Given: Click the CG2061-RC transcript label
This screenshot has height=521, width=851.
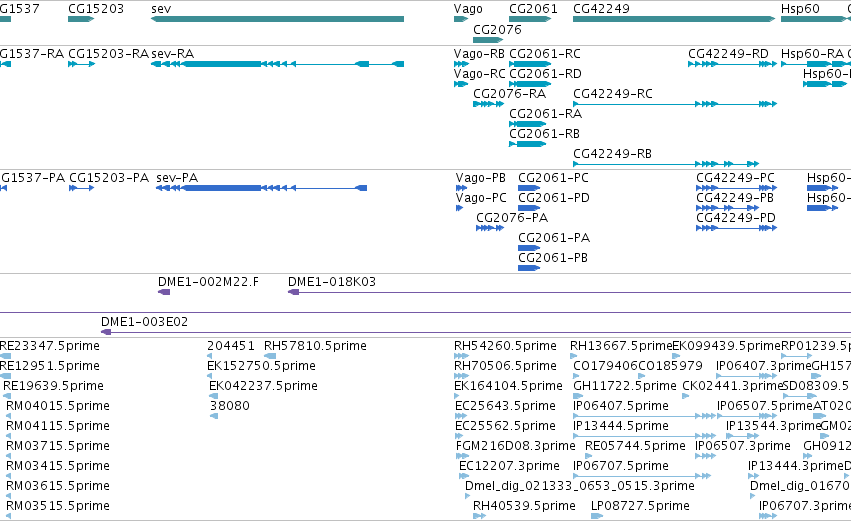Looking at the screenshot, I should click(545, 54).
